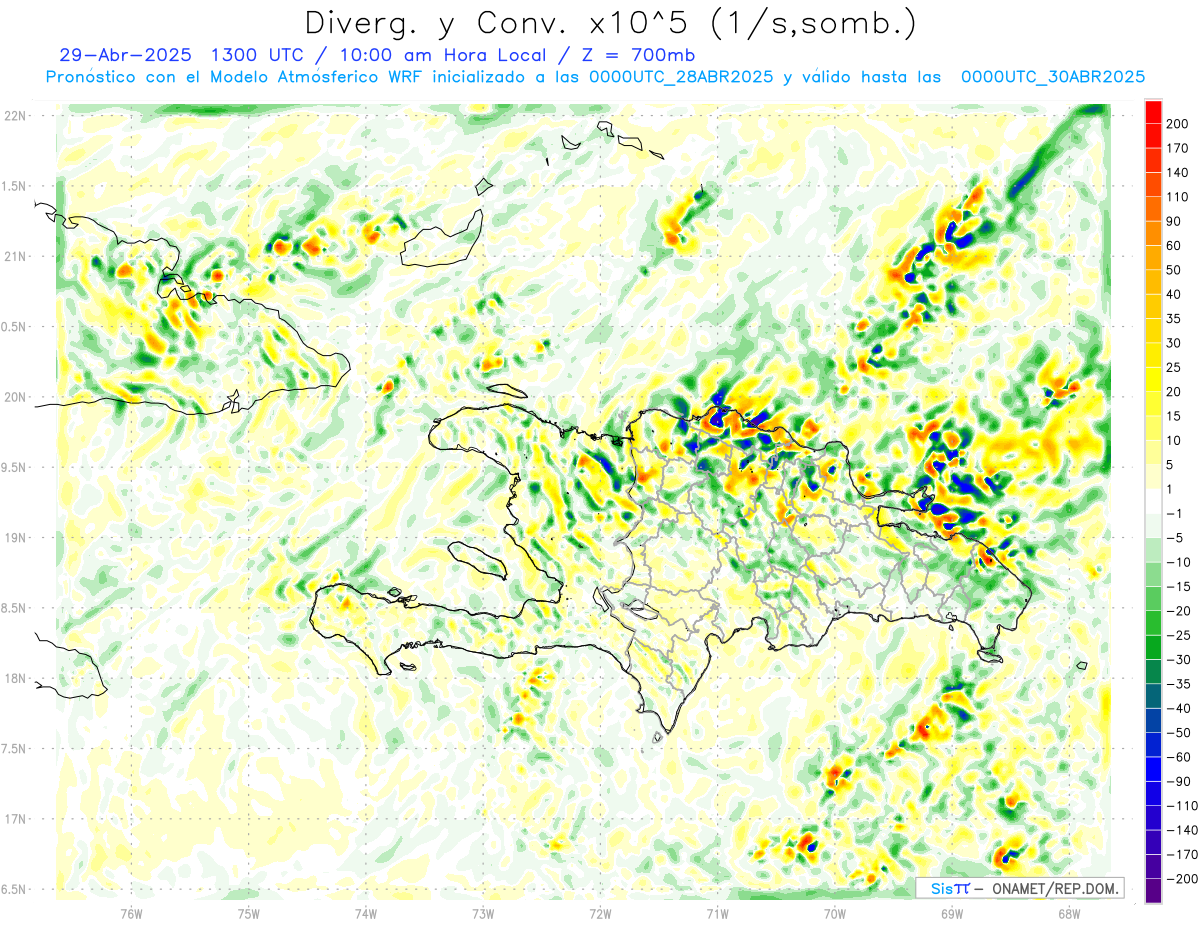Viewport: 1200px width, 927px height.
Task: Click the colorbar value '15'
Action: (x=1175, y=416)
